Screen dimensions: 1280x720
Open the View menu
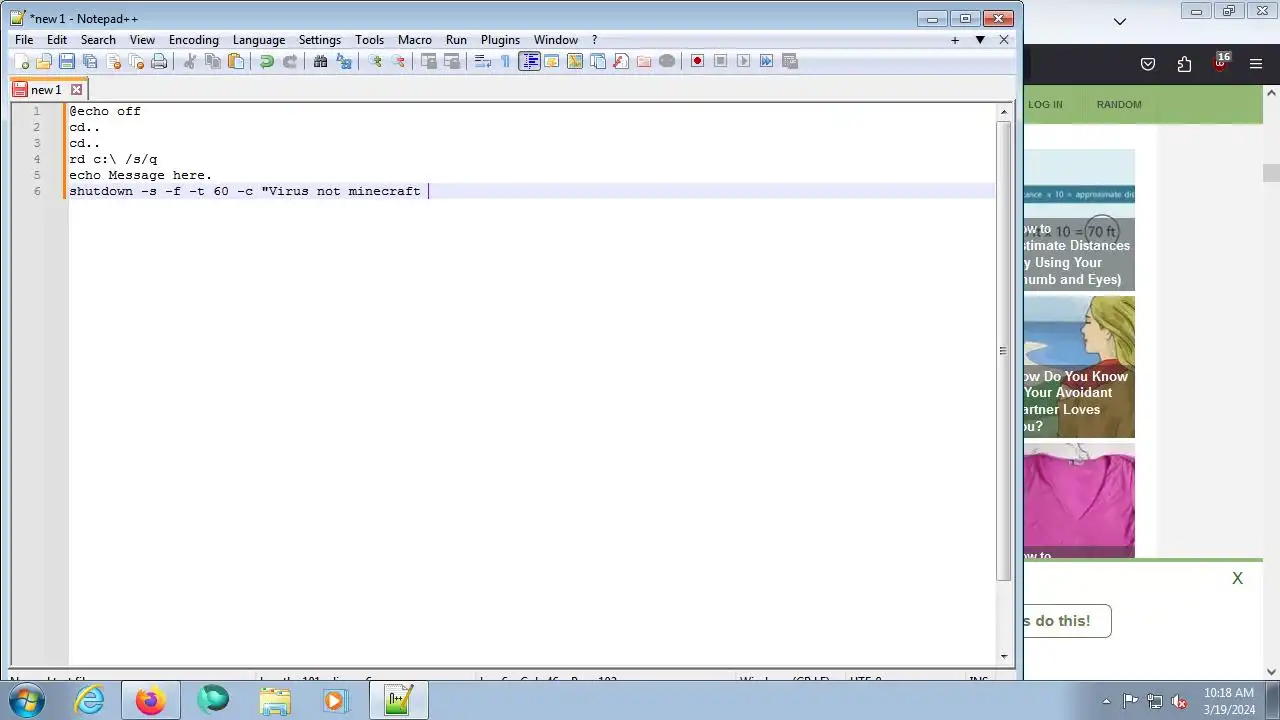tap(142, 40)
